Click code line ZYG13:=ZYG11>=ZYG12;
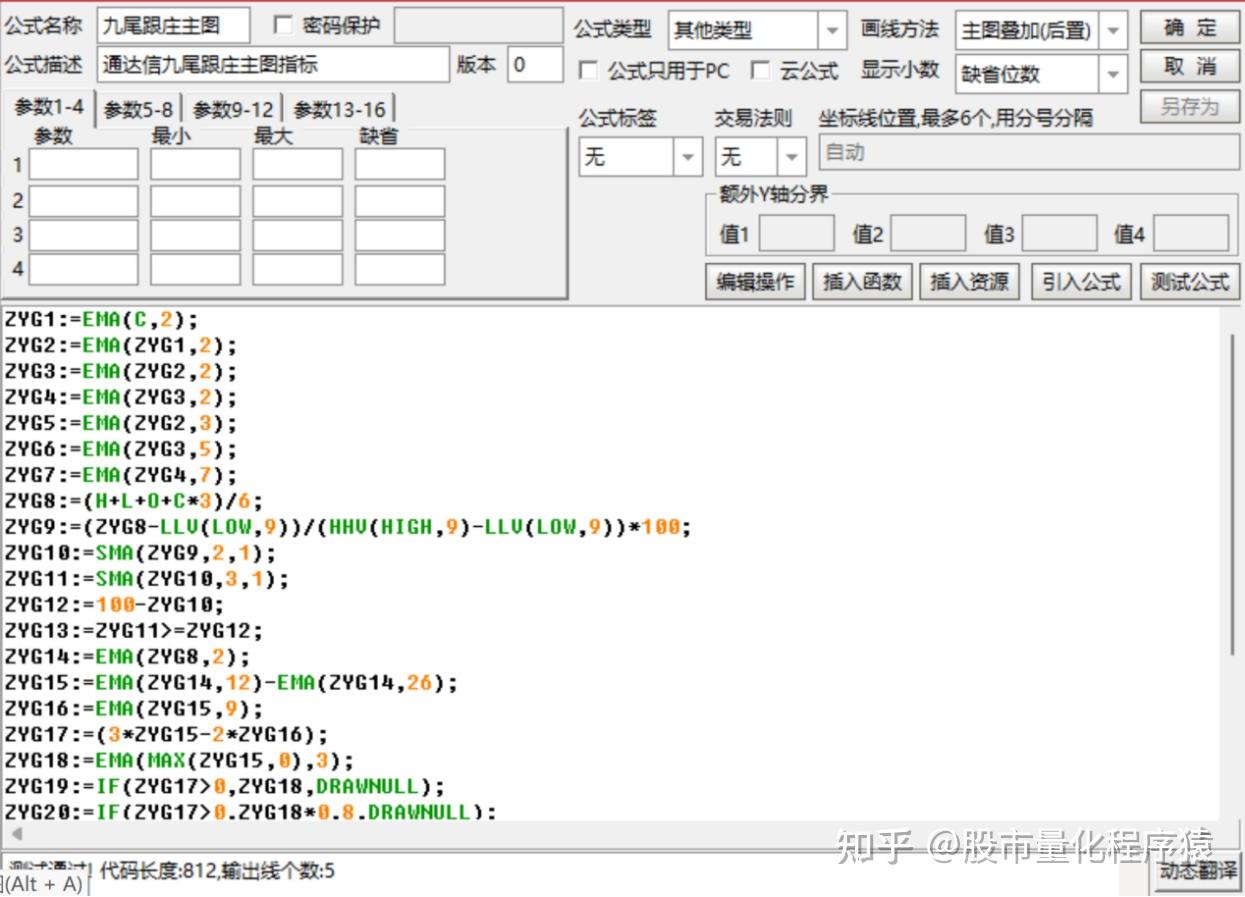 click(134, 632)
